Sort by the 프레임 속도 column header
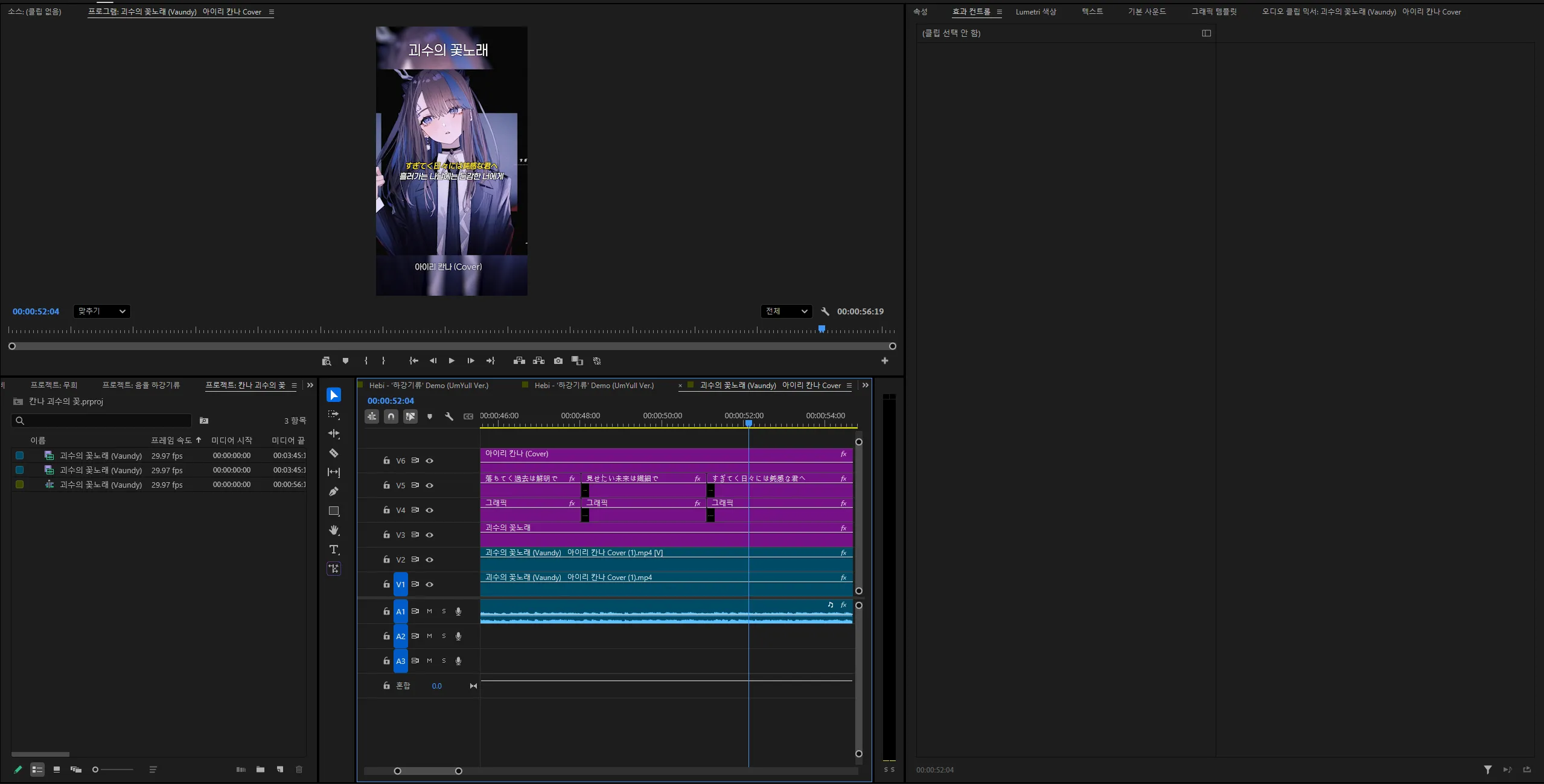The height and width of the screenshot is (784, 1544). [x=171, y=440]
